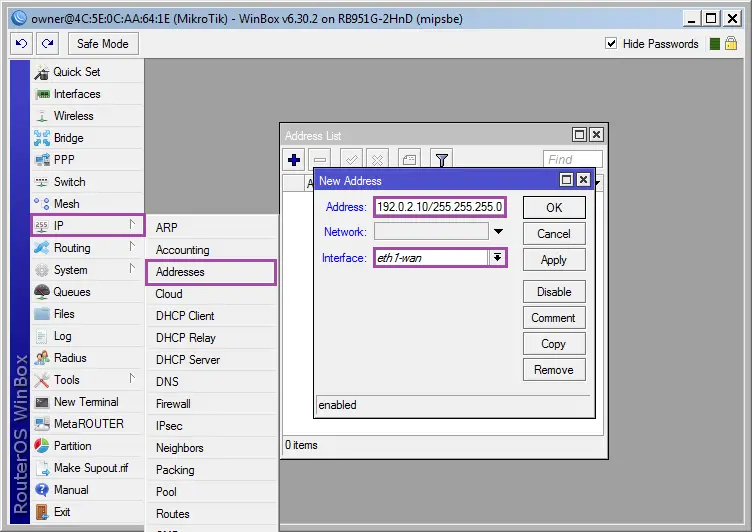Click the minus remove icon
This screenshot has width=752, height=532.
click(320, 159)
